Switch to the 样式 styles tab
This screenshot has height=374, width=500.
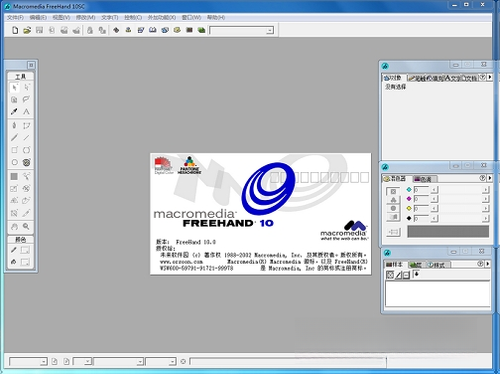[437, 265]
